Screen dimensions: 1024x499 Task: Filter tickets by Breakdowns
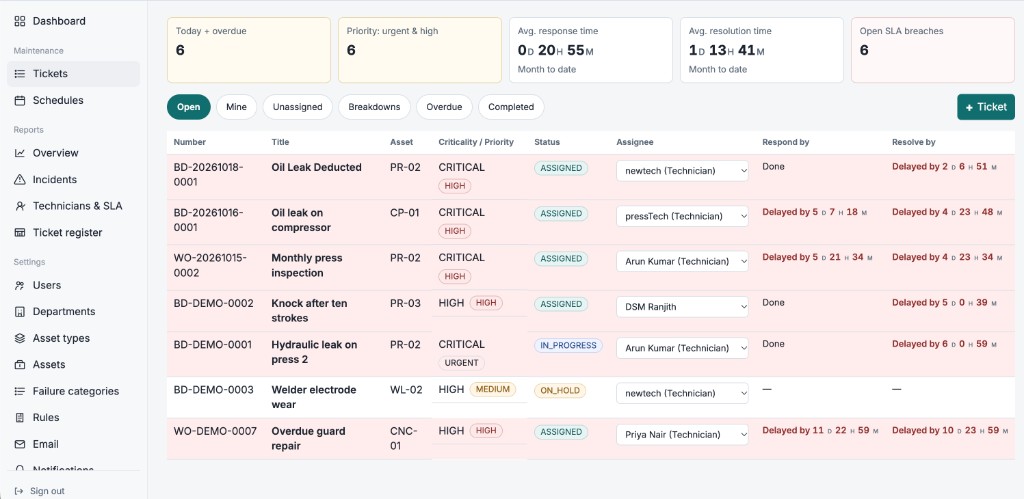pyautogui.click(x=374, y=107)
